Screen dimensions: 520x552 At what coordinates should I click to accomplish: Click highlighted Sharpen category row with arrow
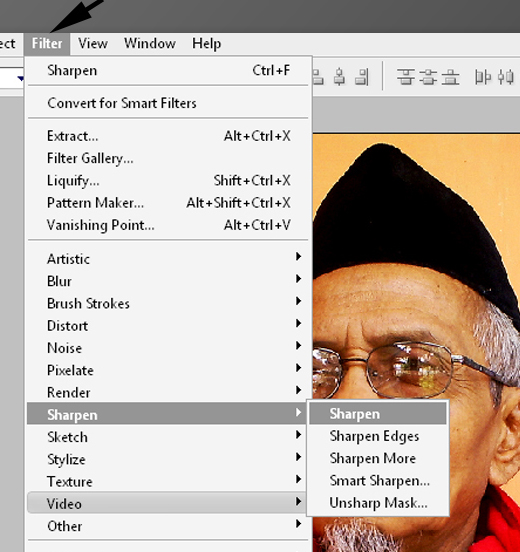point(167,414)
